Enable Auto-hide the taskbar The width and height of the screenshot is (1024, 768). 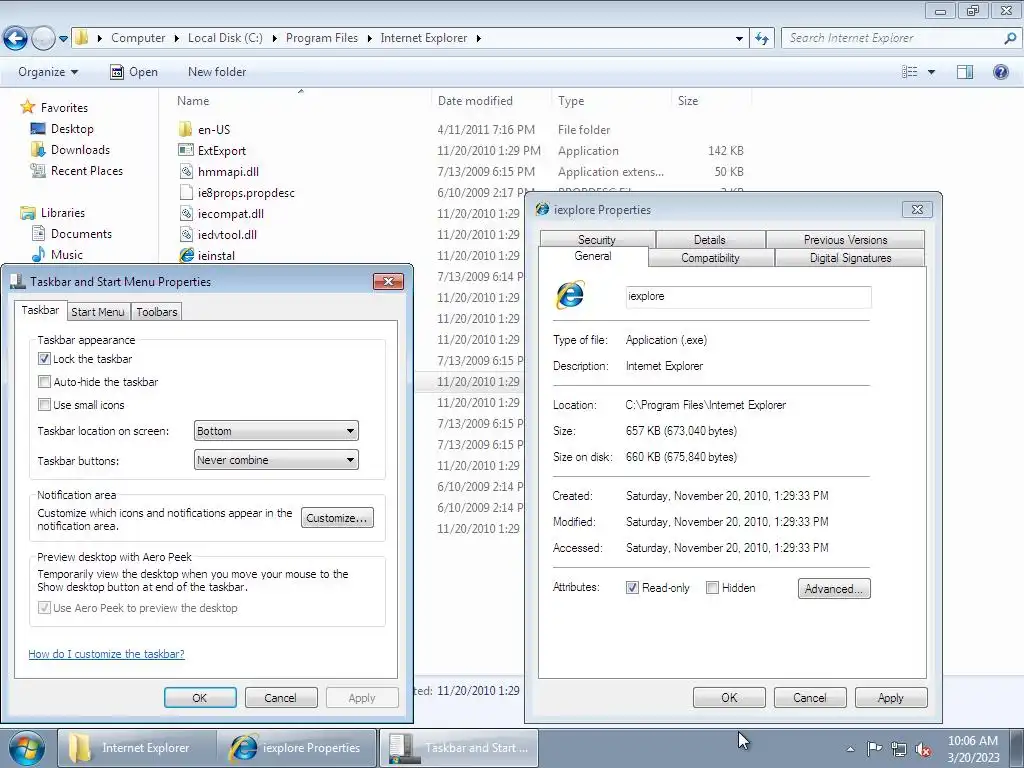(44, 381)
